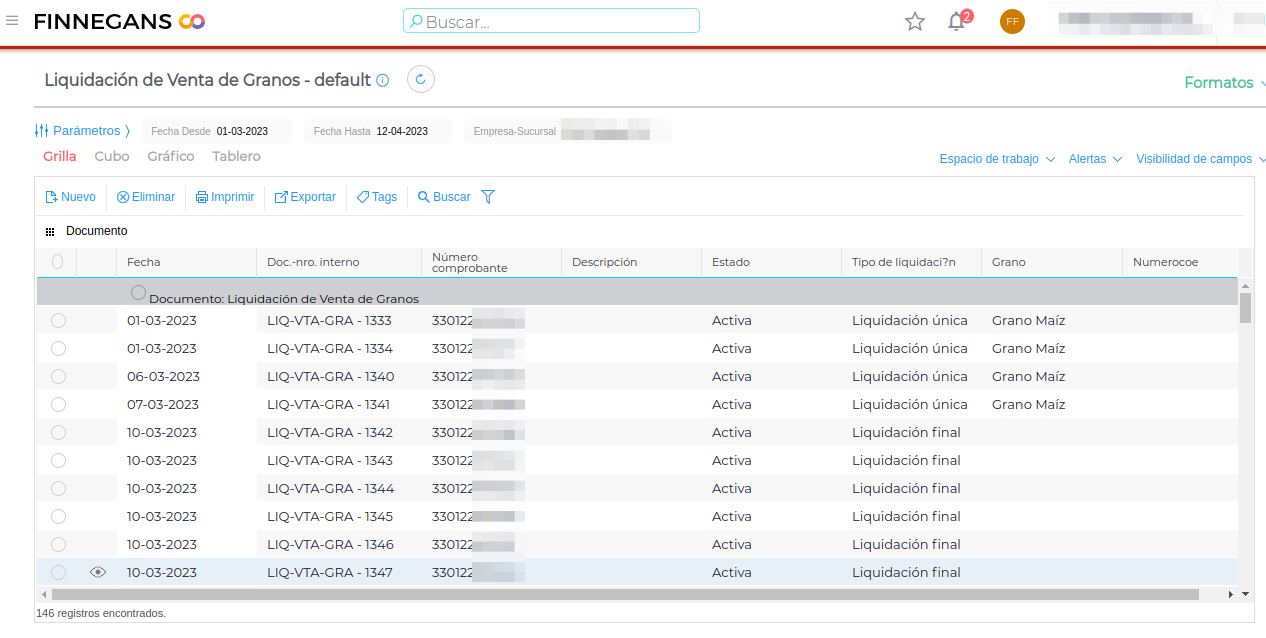Click the refresh icon beside the title
This screenshot has height=638, width=1266.
click(421, 80)
